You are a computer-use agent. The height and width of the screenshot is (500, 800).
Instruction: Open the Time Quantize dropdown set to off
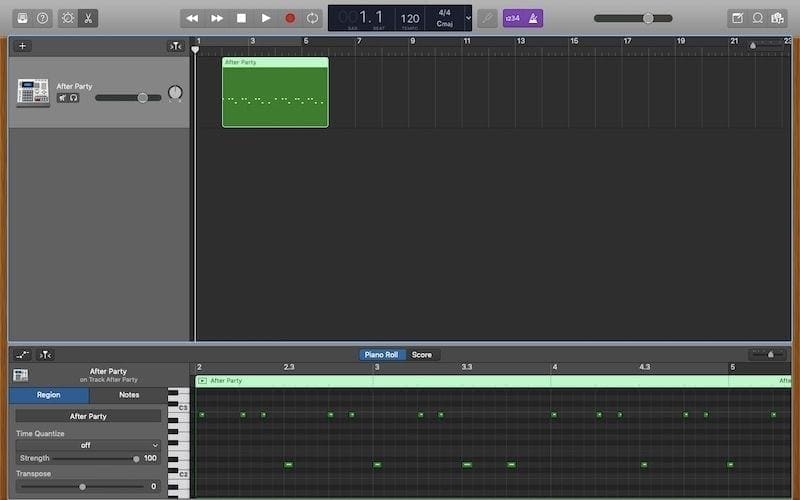click(88, 445)
